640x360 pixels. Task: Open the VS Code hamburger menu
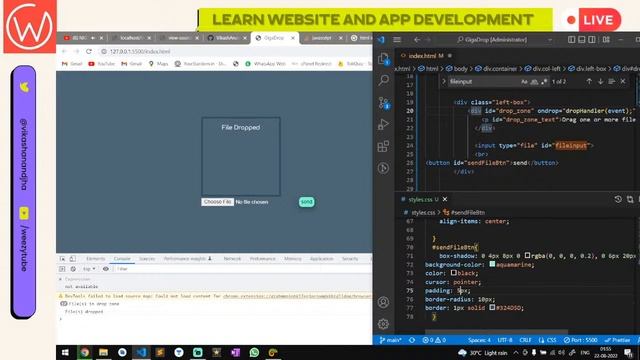point(397,40)
